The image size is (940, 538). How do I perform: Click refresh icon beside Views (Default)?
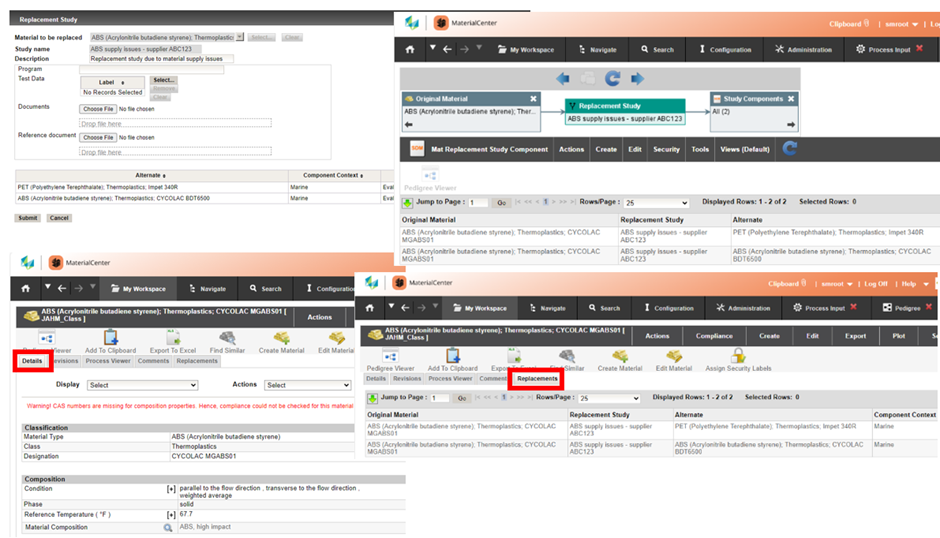[790, 148]
